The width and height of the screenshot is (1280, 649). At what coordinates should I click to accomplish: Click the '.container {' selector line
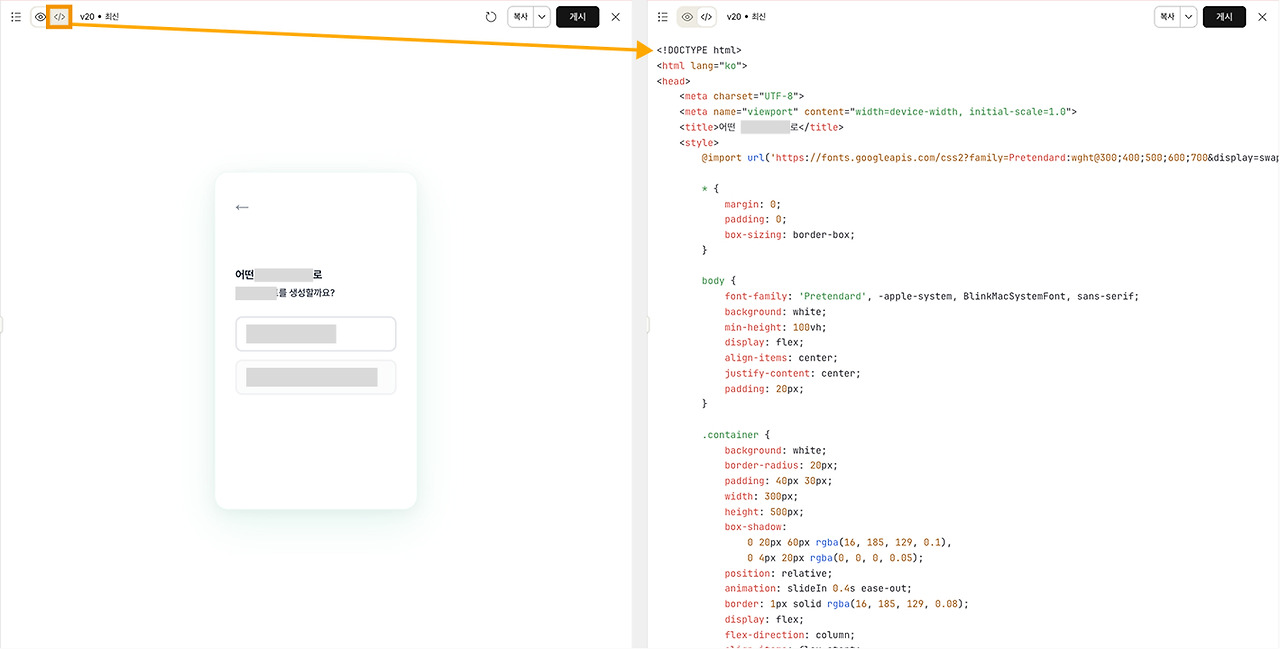click(x=736, y=435)
